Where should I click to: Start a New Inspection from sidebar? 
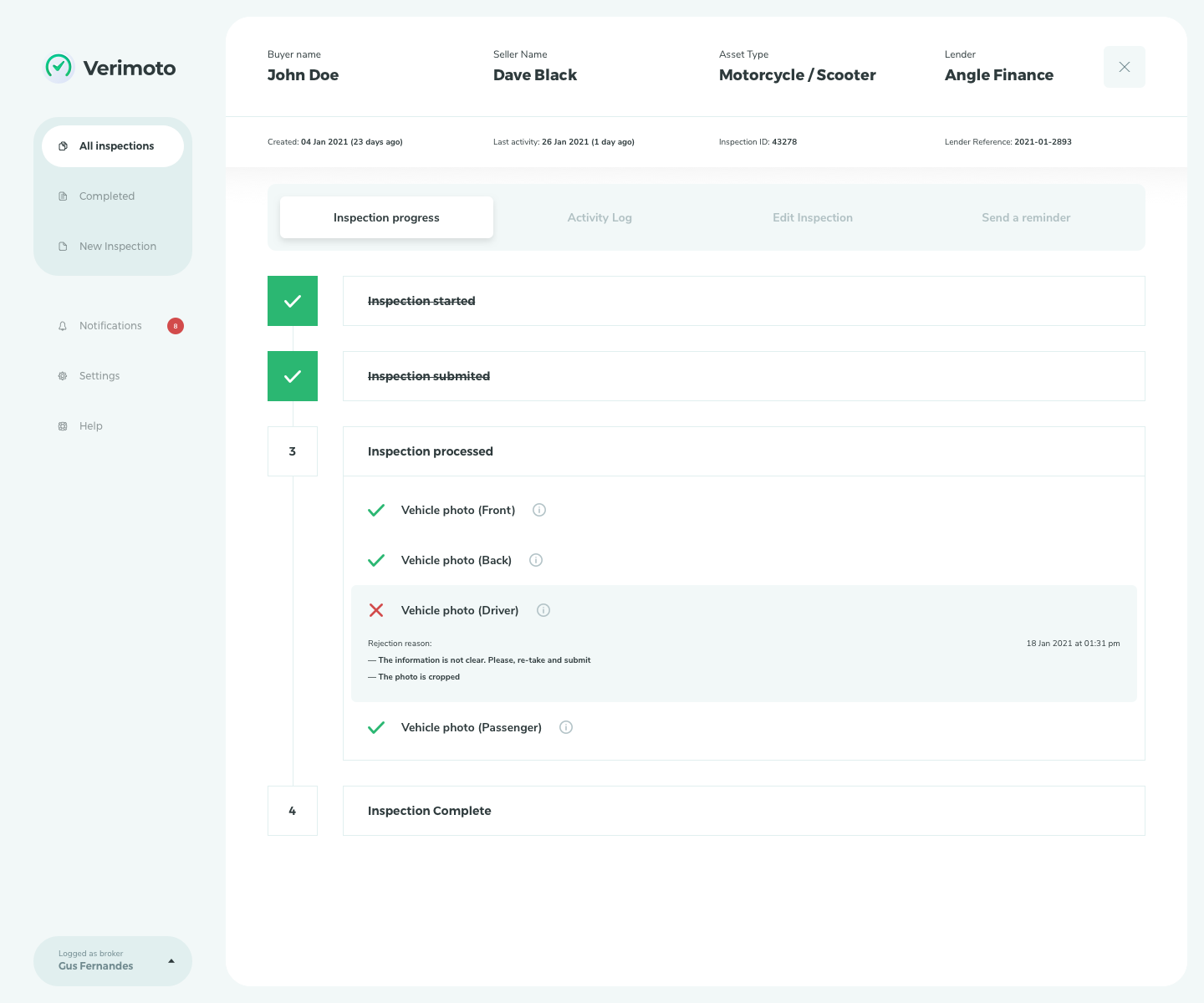113,247
